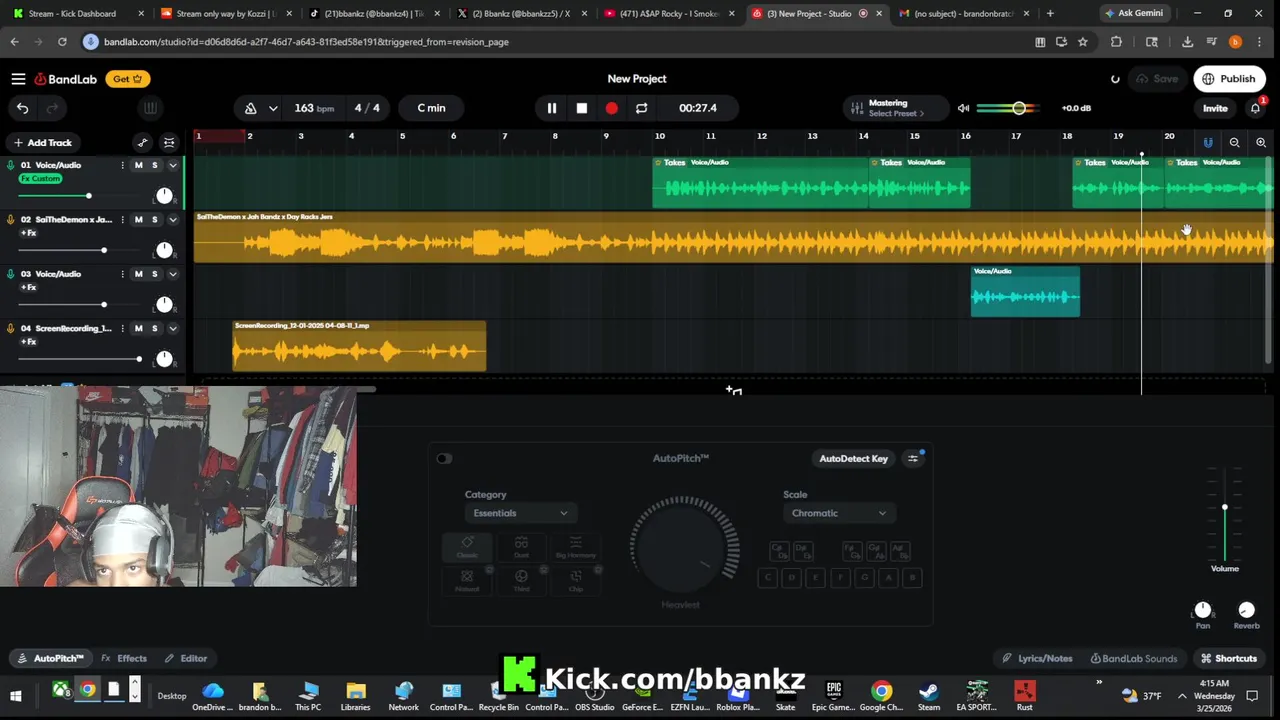Toggle the cycle loop button
Image resolution: width=1280 pixels, height=720 pixels.
click(641, 108)
